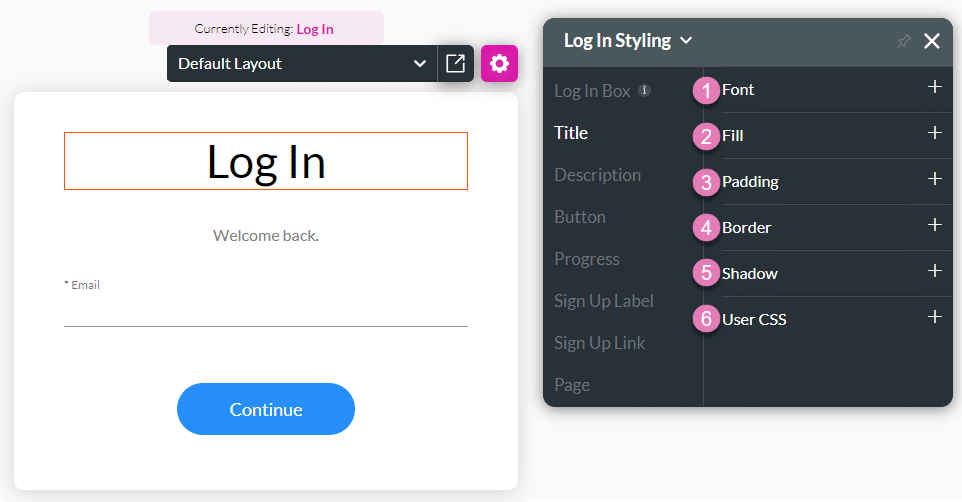Image resolution: width=962 pixels, height=502 pixels.
Task: Pin the Log In Styling panel
Action: (904, 41)
